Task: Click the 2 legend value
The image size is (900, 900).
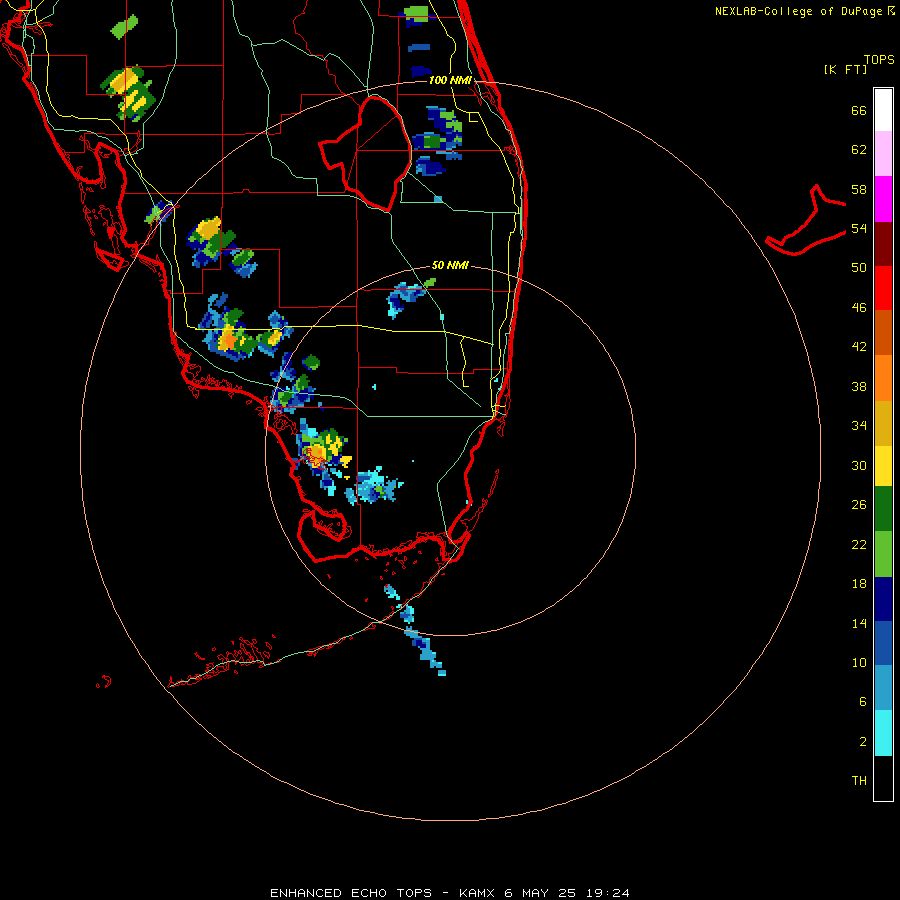Action: coord(863,742)
